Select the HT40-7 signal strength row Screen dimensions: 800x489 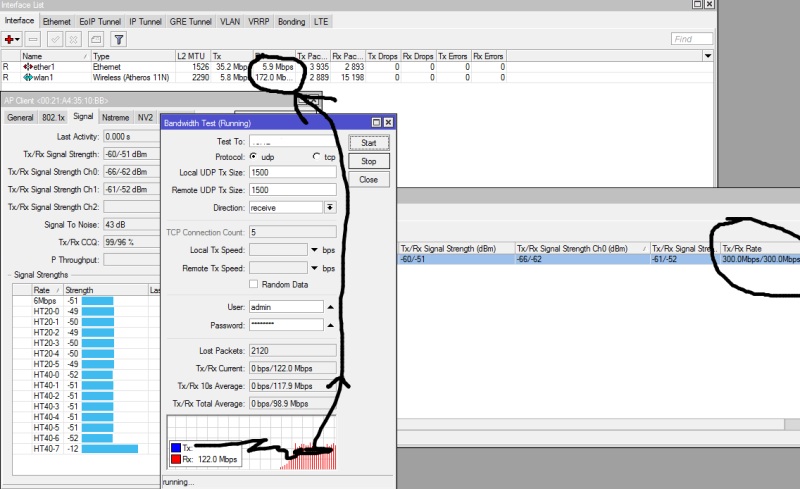click(86, 449)
